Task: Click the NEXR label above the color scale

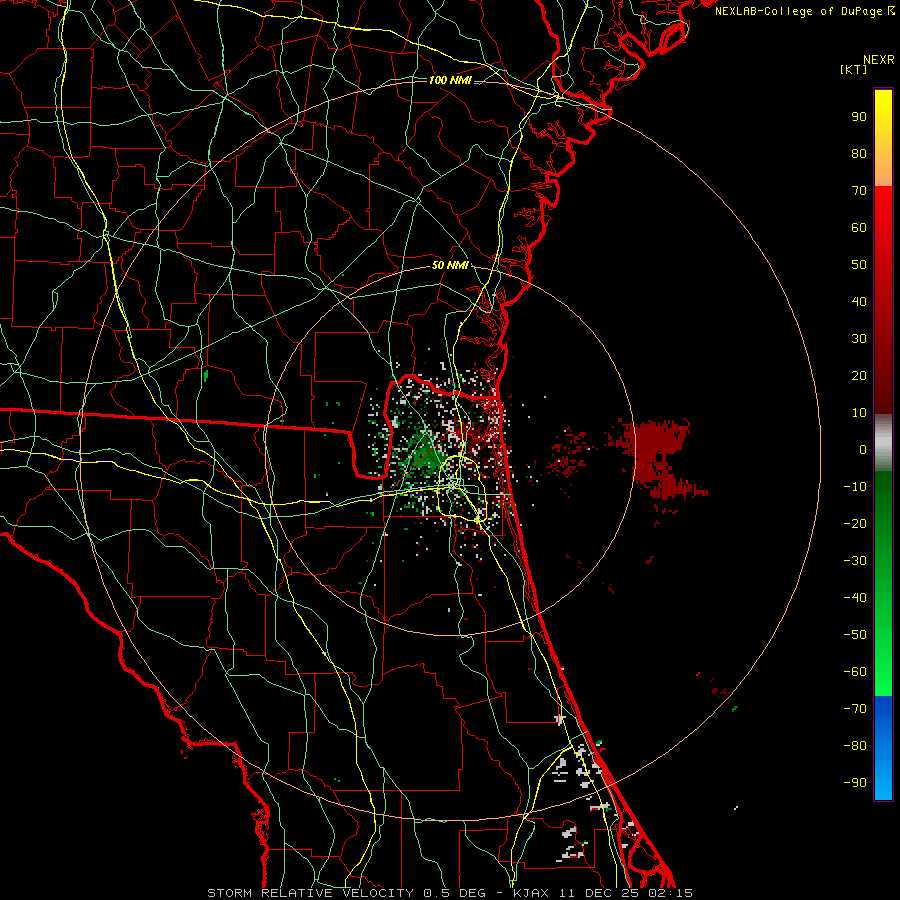Action: click(878, 60)
